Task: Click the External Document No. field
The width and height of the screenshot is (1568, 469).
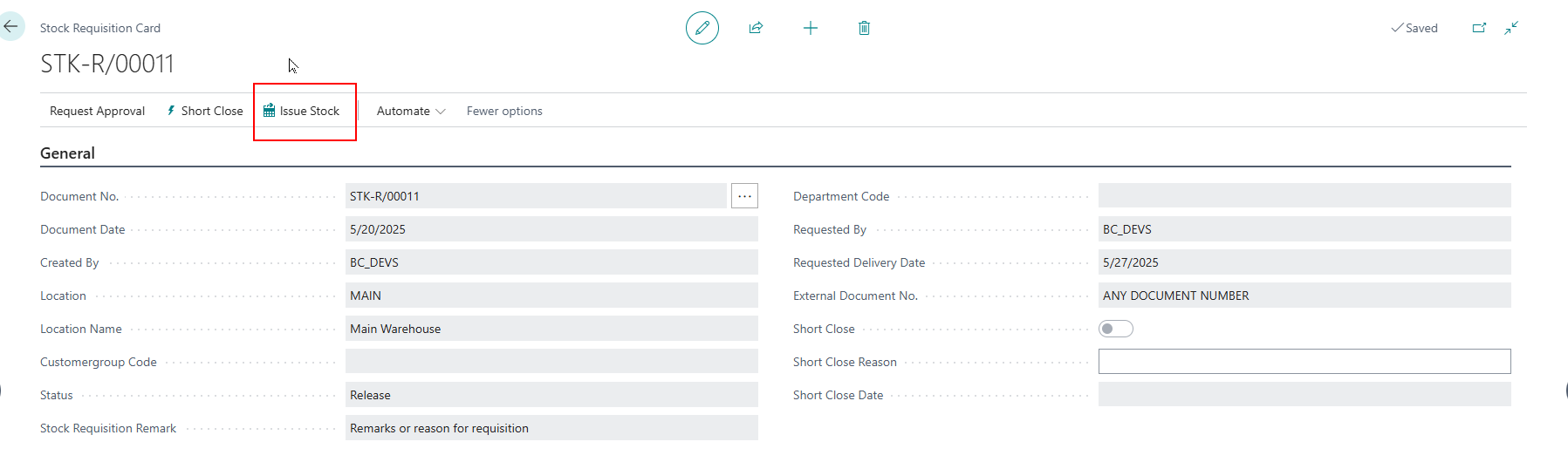Action: [1304, 296]
